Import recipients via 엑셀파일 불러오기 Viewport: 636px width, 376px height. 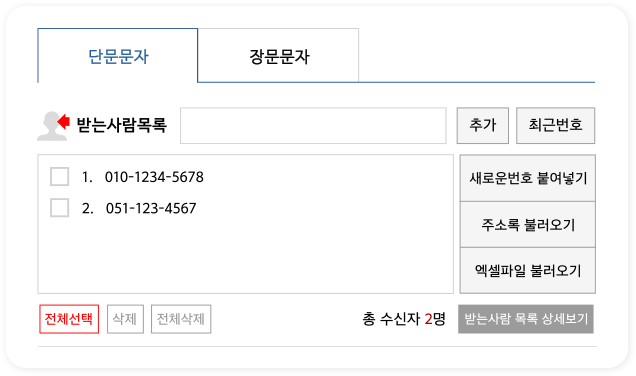tap(528, 271)
